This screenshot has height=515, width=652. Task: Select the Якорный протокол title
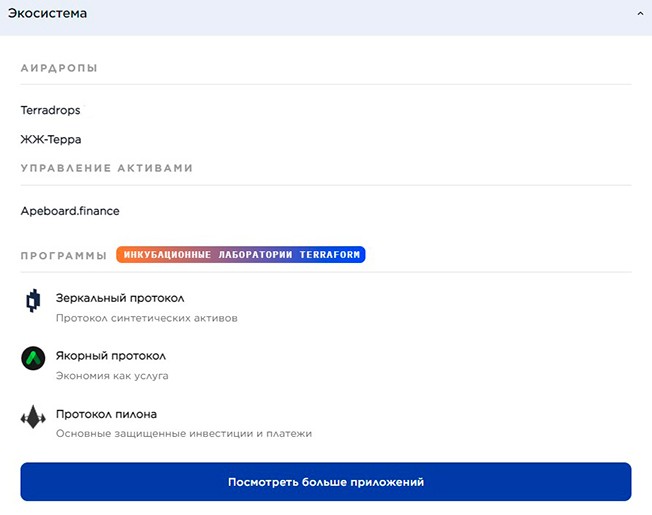[111, 356]
